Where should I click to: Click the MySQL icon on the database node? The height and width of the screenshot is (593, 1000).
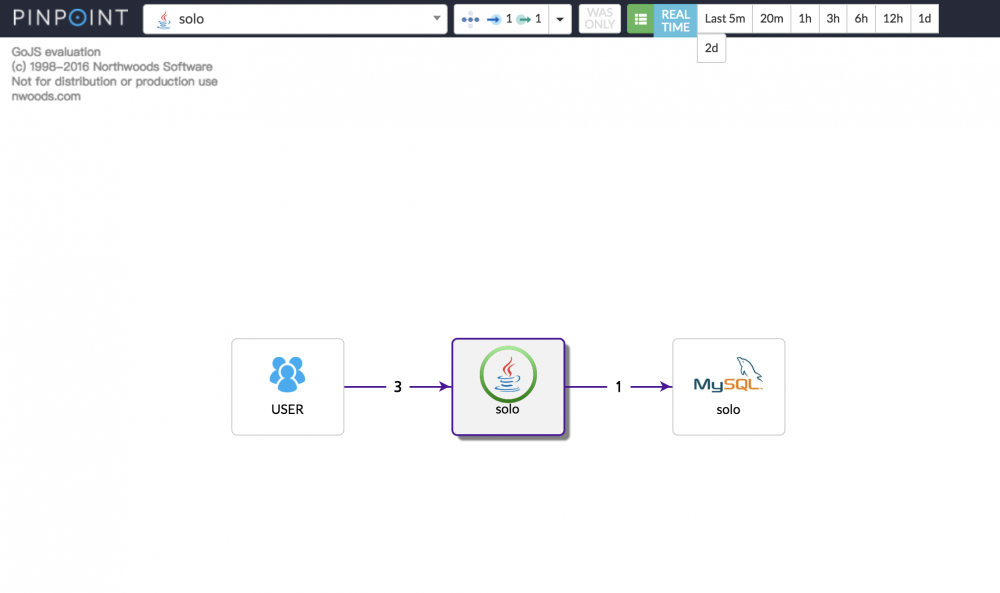728,374
